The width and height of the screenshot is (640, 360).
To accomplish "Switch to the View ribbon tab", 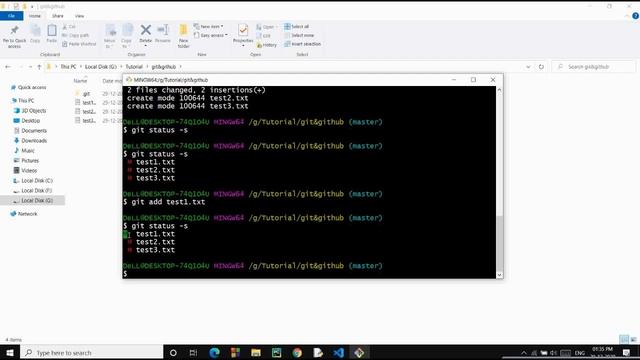I will [79, 16].
